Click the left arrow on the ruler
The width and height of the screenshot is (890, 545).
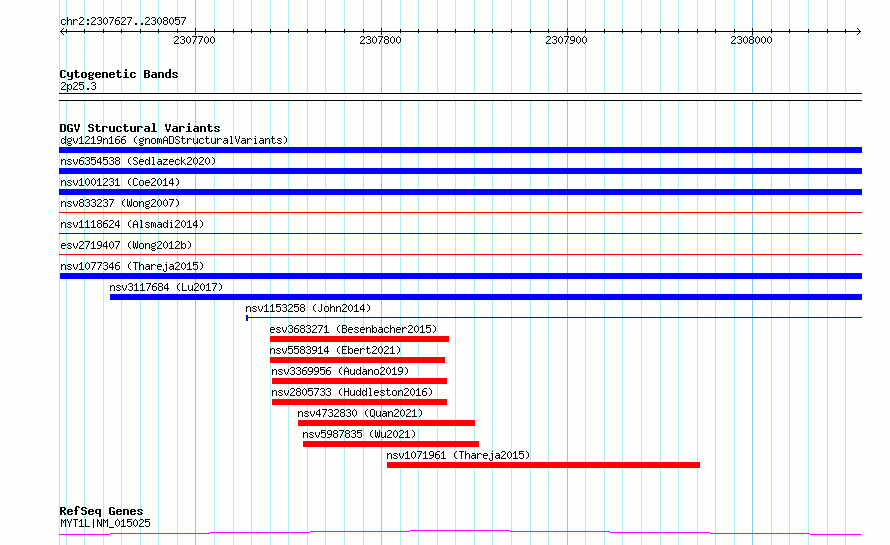(x=63, y=32)
